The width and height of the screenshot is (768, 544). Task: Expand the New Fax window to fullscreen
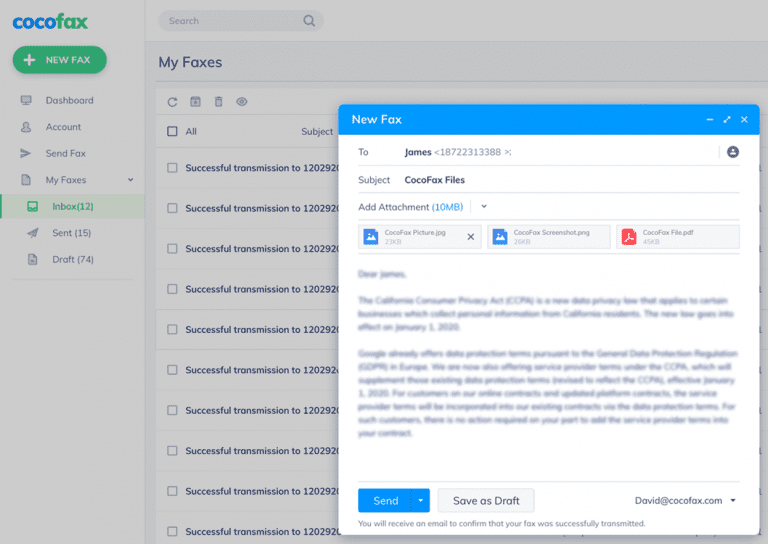coord(727,119)
